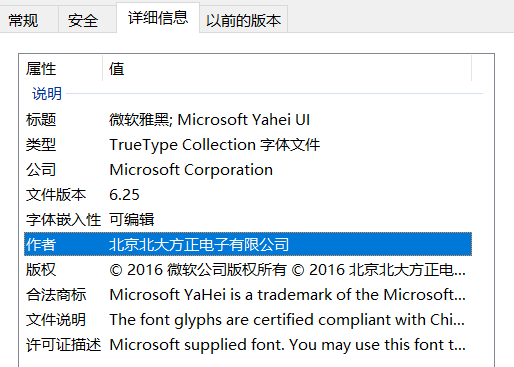514x367 pixels.
Task: Select the 文件版本 6.25 row
Action: [x=248, y=195]
